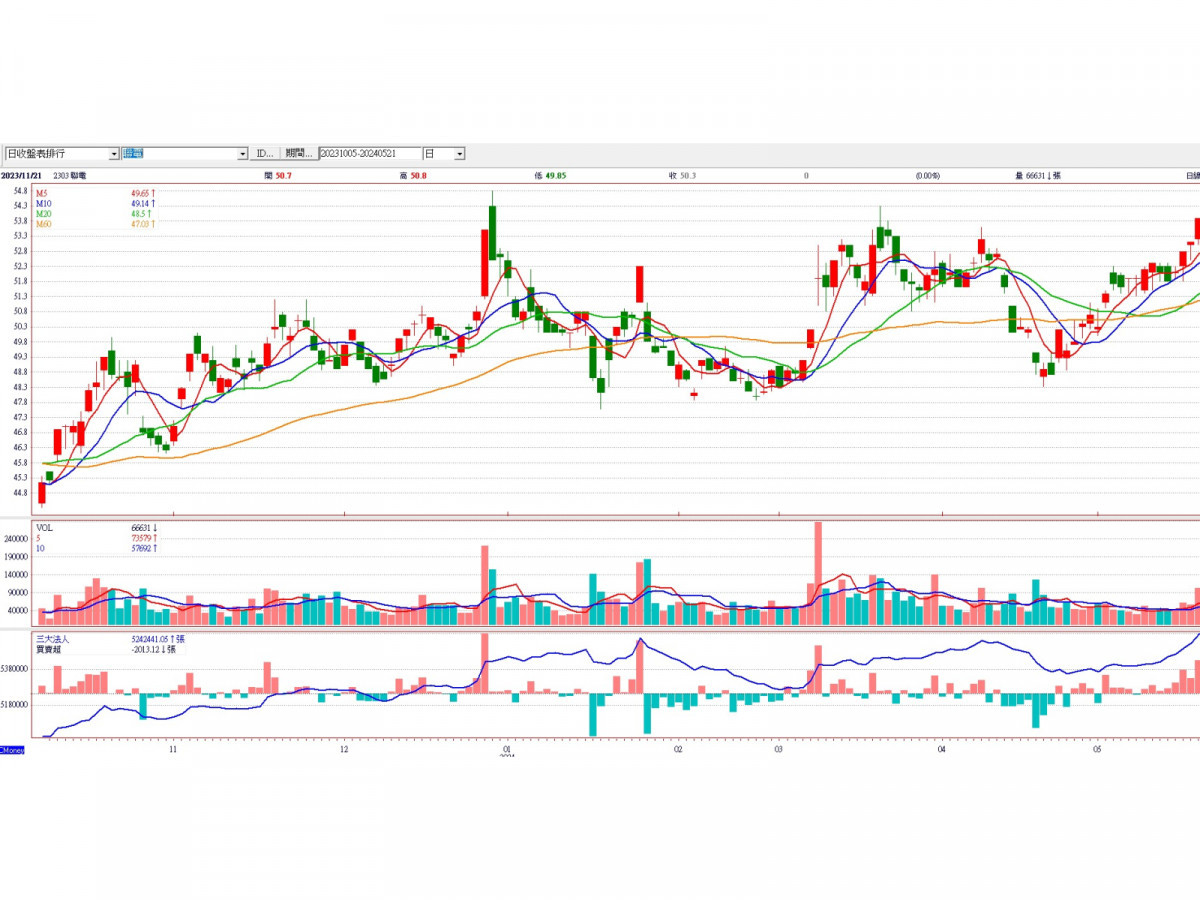This screenshot has height=900, width=1200.
Task: Select the 12 month marker on timeline
Action: (344, 749)
